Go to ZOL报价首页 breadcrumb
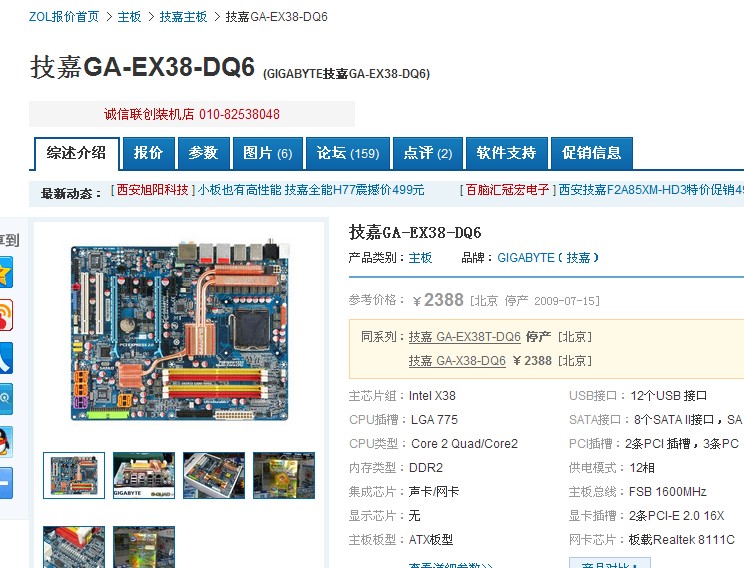Viewport: 744px width, 568px height. pyautogui.click(x=64, y=17)
